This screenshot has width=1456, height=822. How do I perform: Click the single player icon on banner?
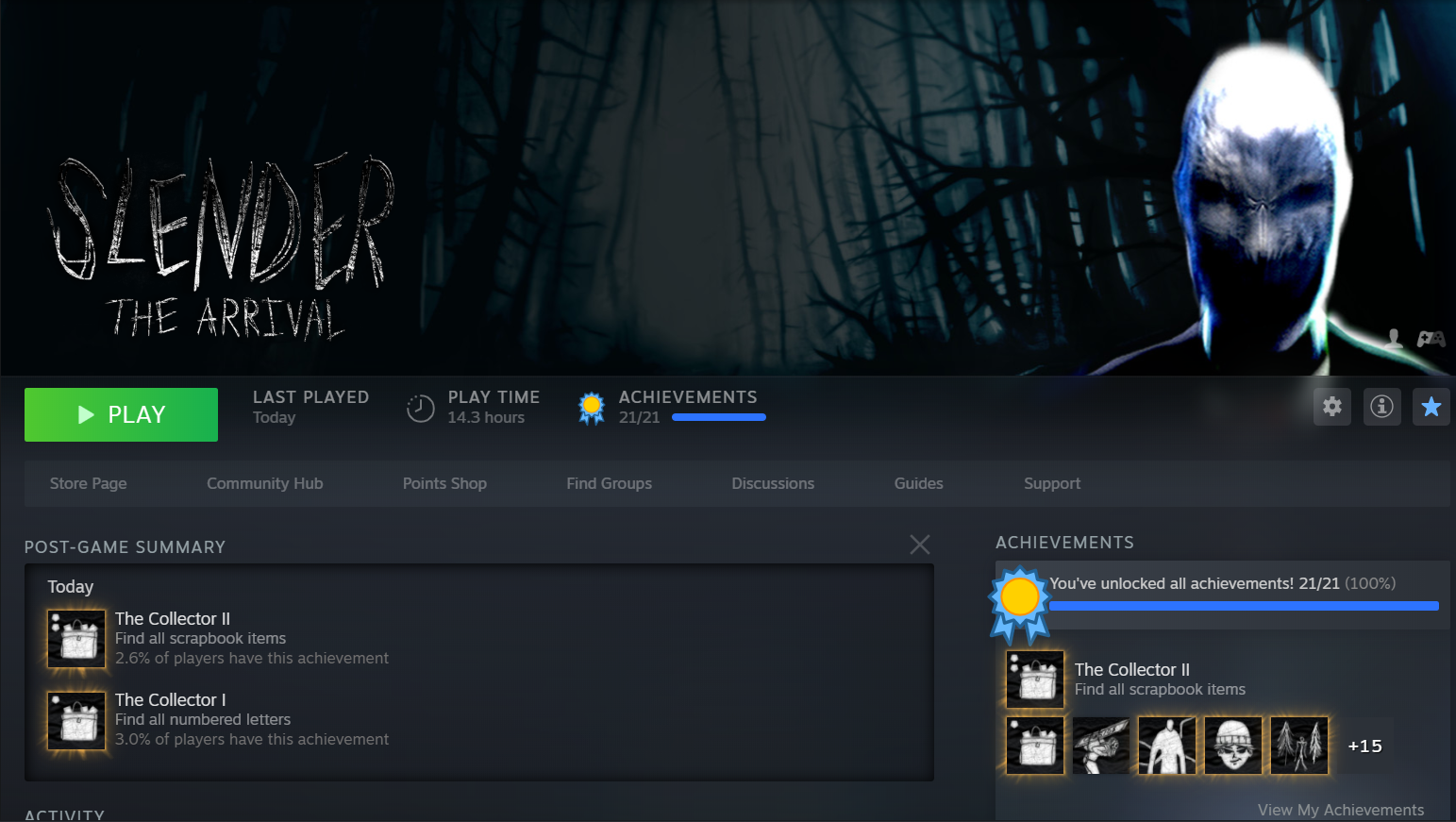point(1395,338)
